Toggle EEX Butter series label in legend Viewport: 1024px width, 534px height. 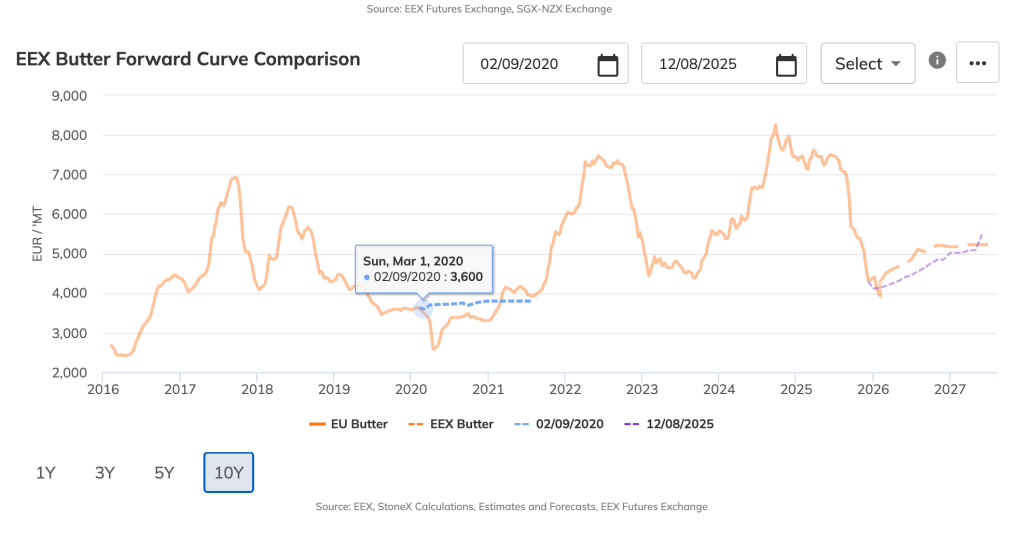(462, 424)
